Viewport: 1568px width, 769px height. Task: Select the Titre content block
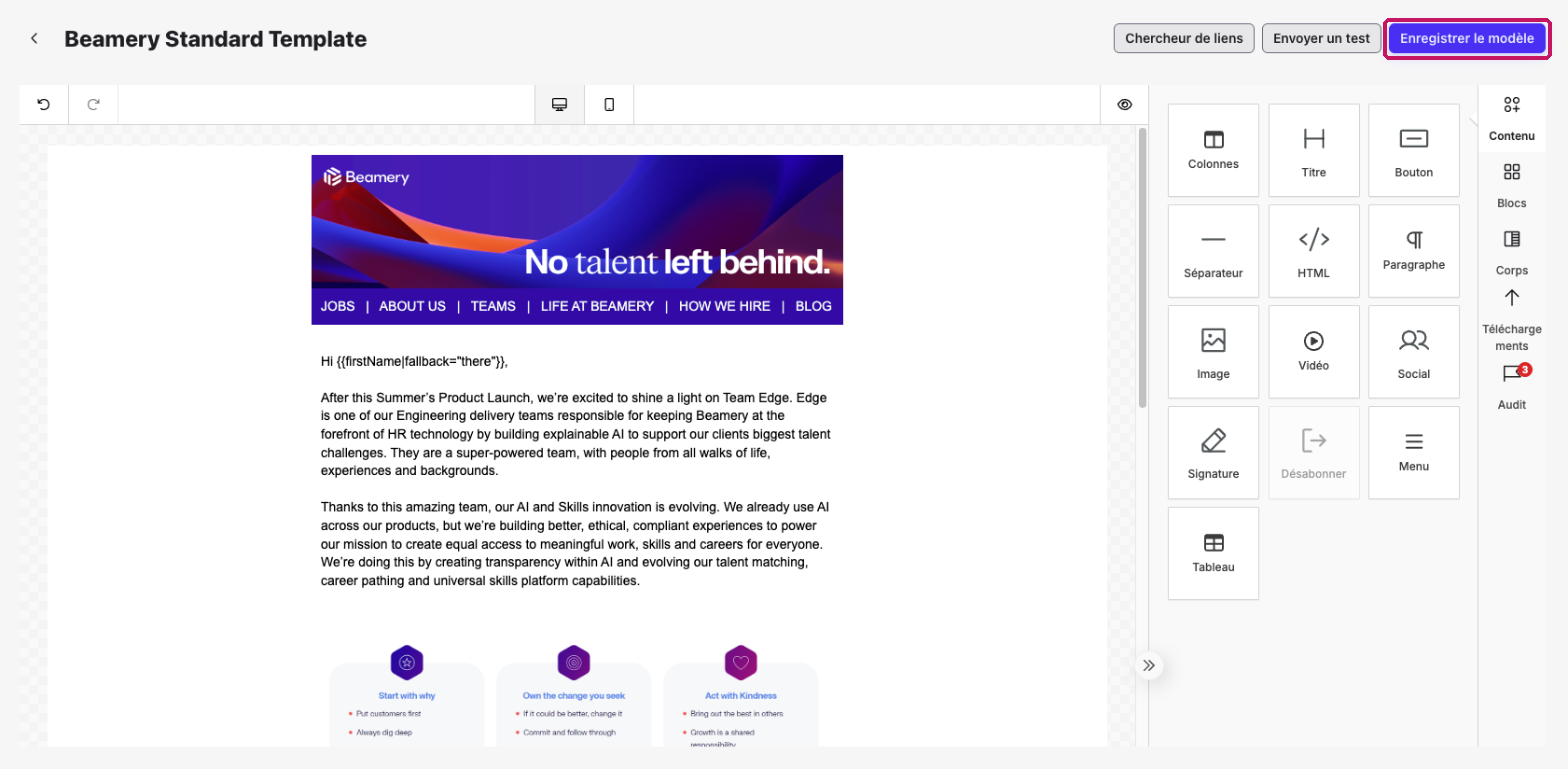[x=1314, y=150]
